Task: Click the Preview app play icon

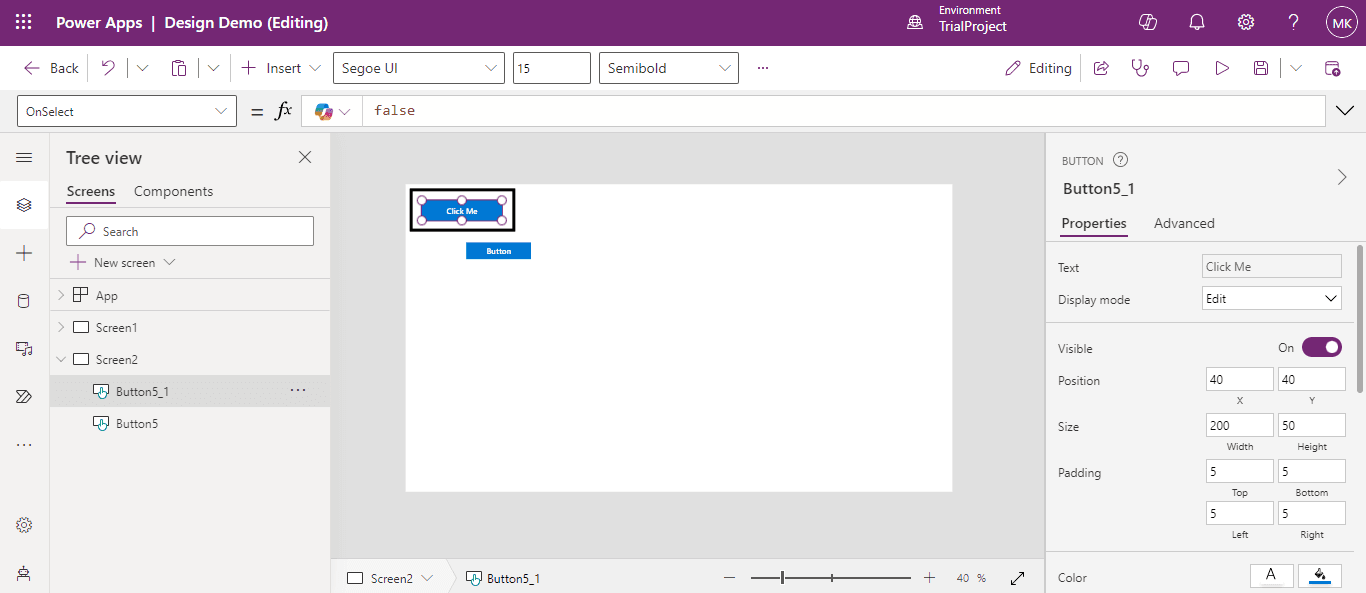Action: (x=1221, y=68)
